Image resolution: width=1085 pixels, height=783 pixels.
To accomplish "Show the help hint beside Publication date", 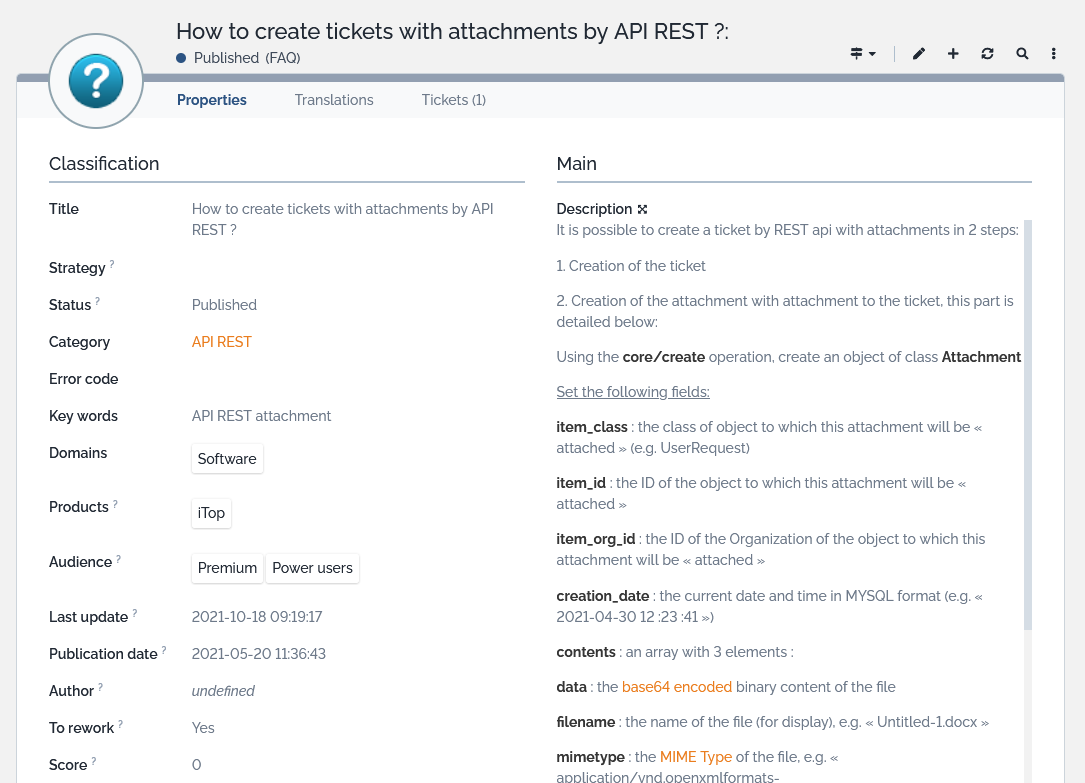I will click(164, 651).
